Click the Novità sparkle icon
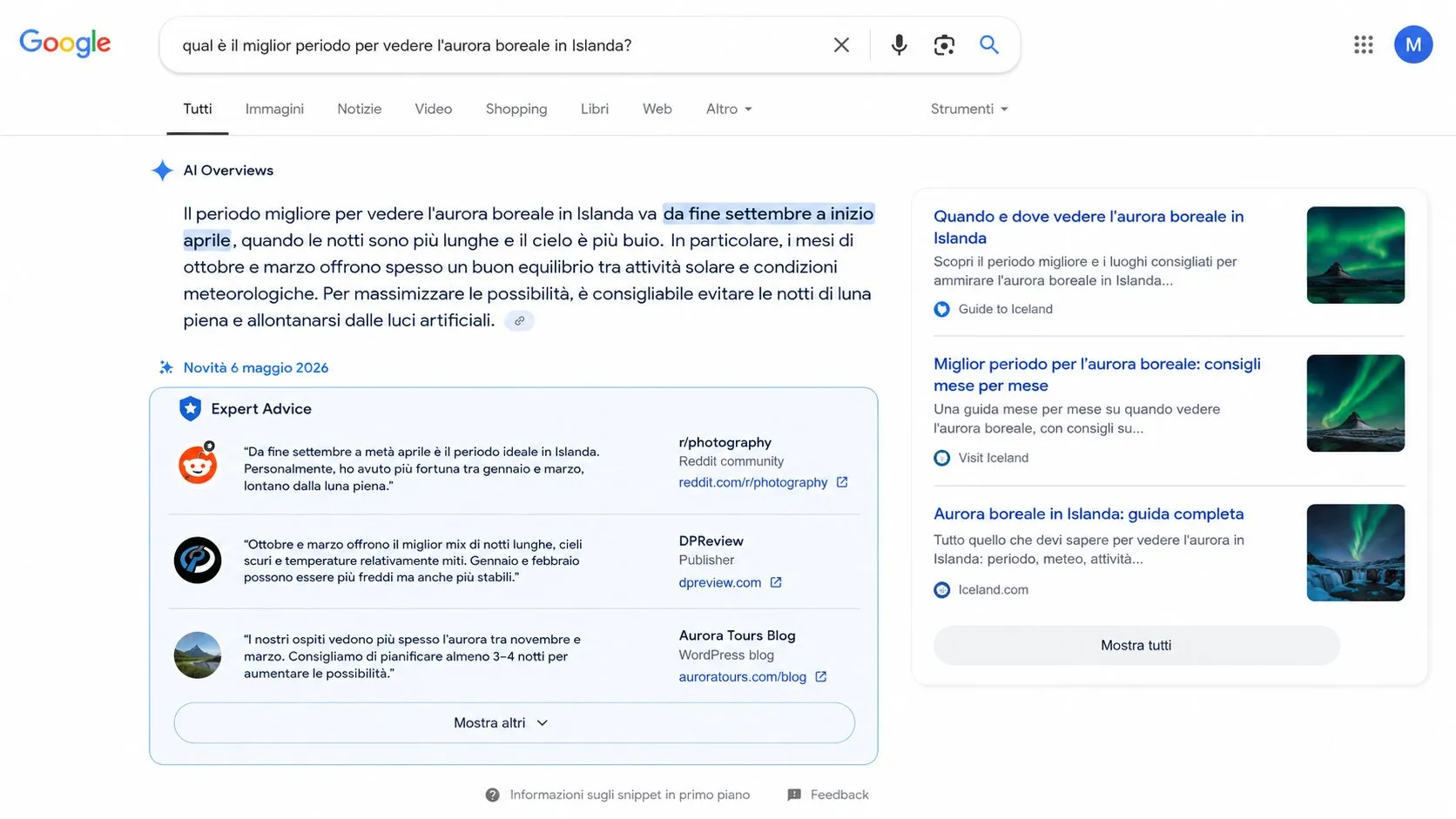 (165, 368)
